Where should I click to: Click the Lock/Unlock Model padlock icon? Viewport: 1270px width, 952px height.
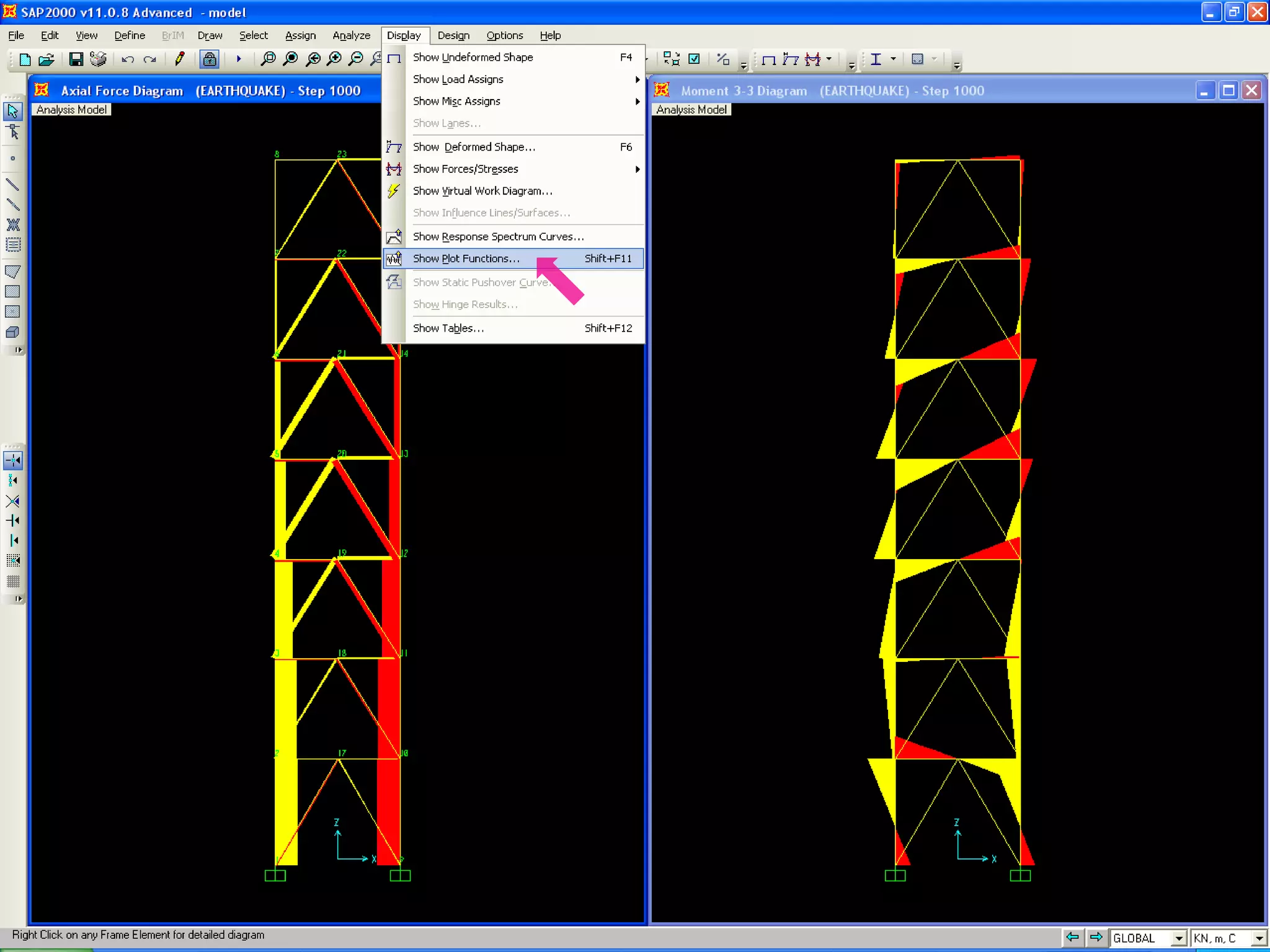(210, 59)
